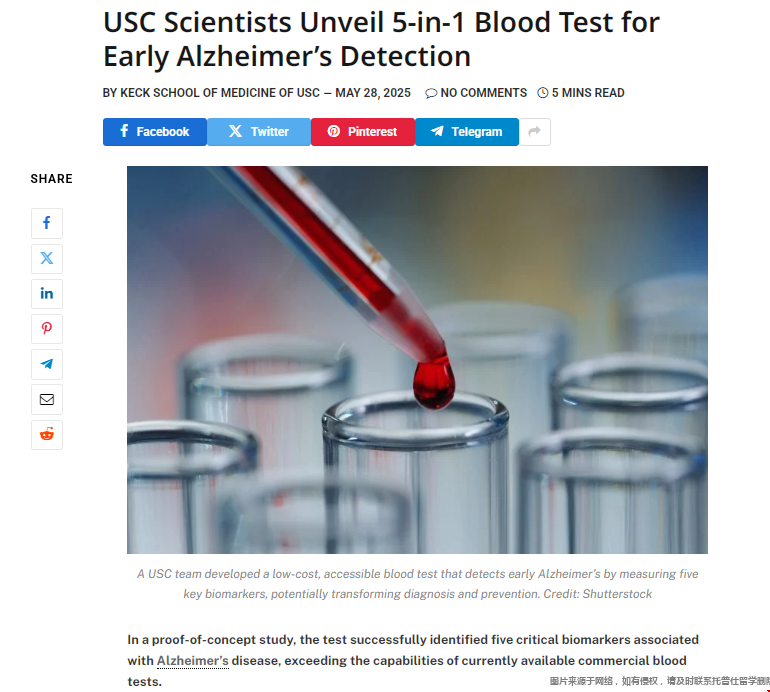Click the blue Facebook share button
This screenshot has width=770, height=692.
pos(155,132)
